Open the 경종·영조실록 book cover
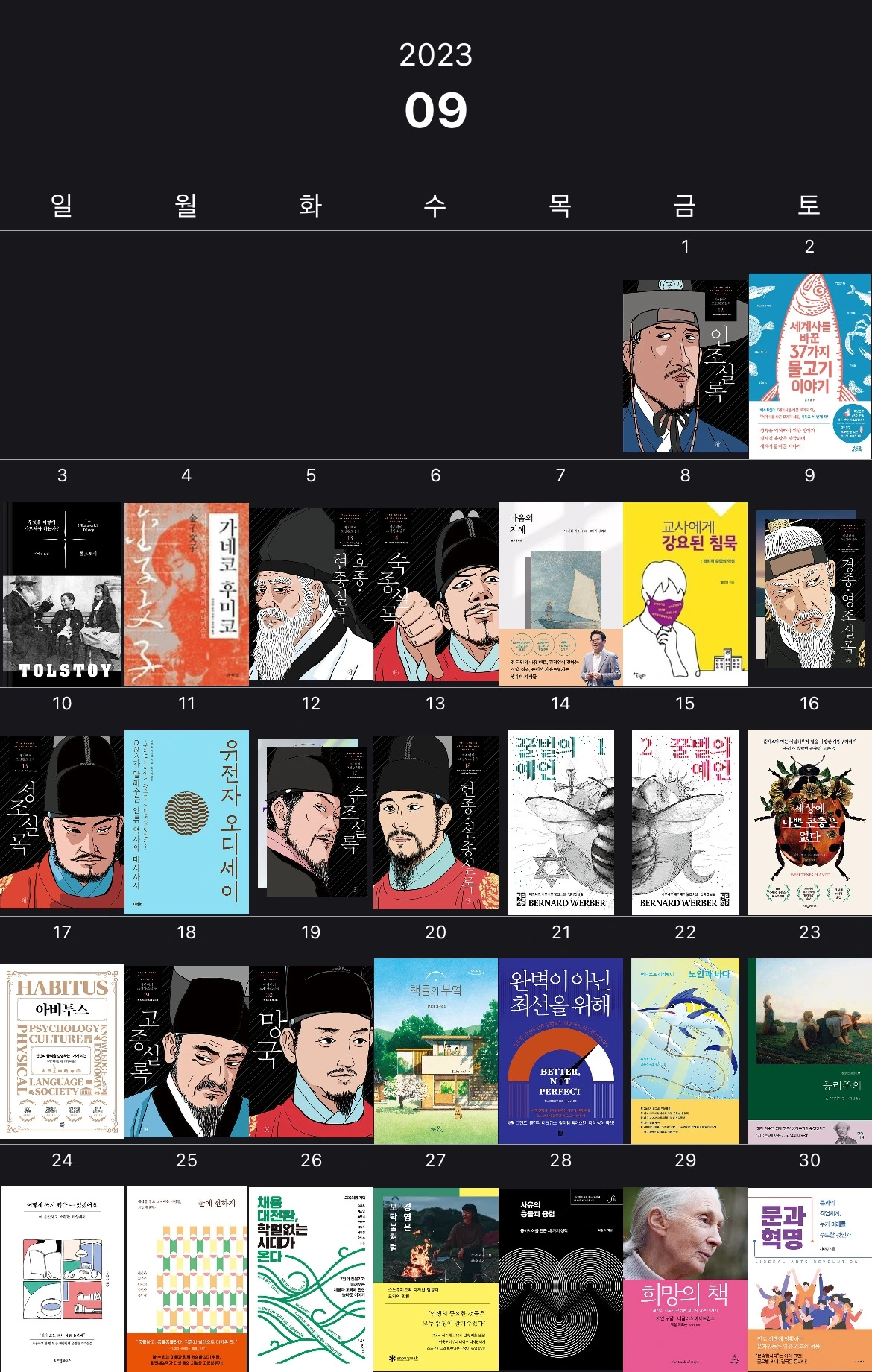The image size is (872, 1372). tap(811, 589)
